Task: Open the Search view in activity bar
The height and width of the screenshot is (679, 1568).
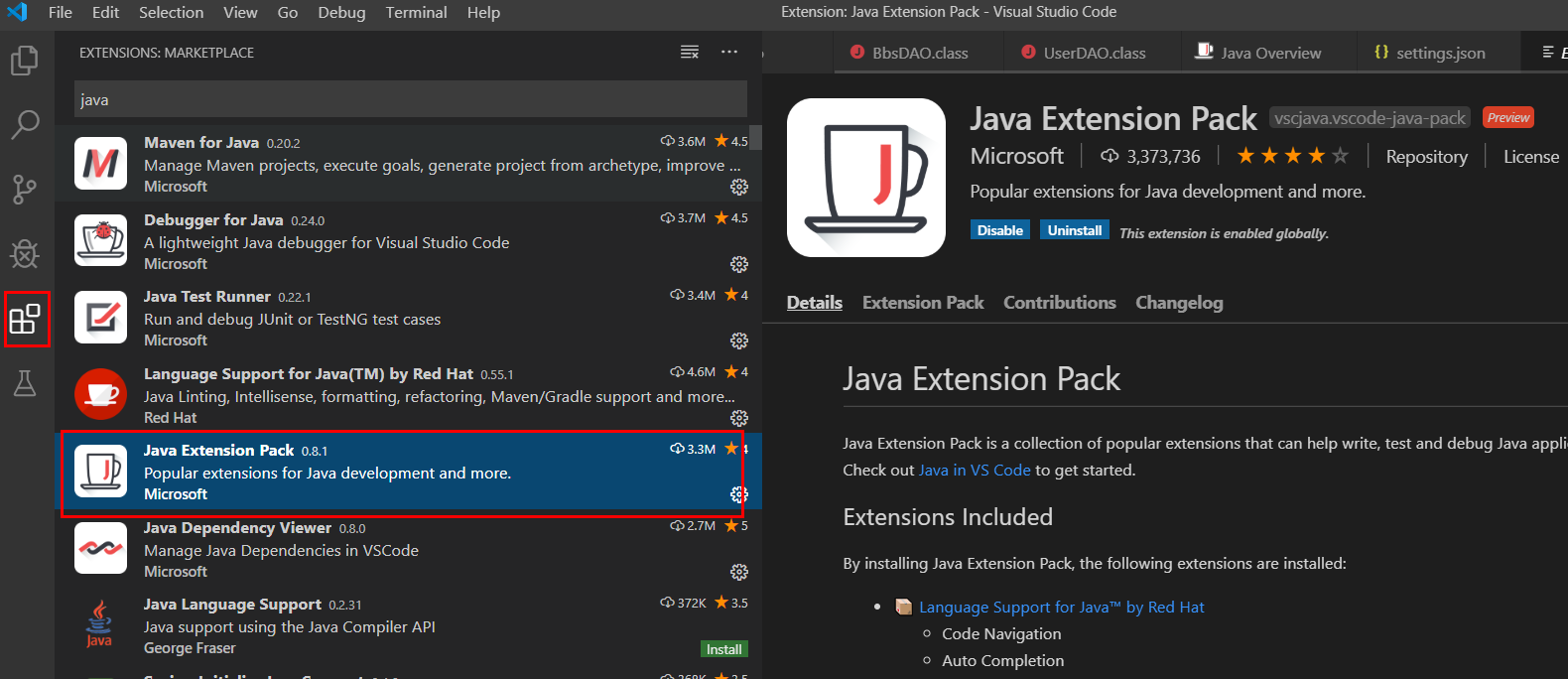Action: coord(25,124)
